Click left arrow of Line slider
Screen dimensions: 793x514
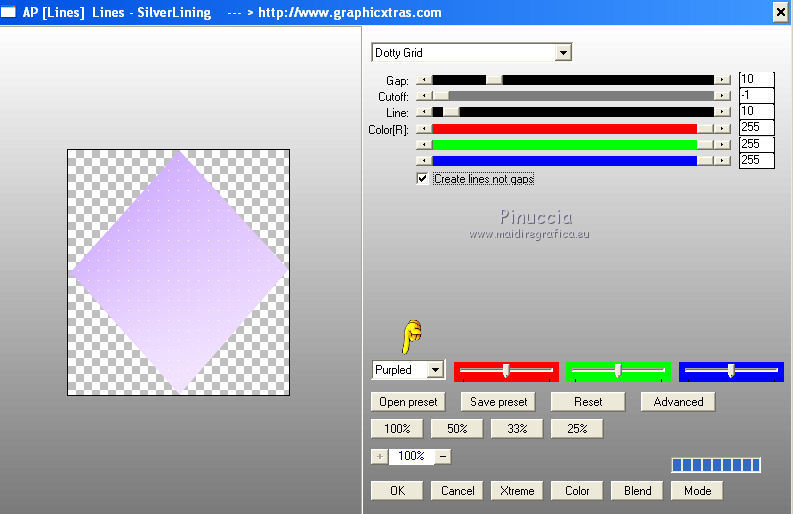pyautogui.click(x=424, y=112)
